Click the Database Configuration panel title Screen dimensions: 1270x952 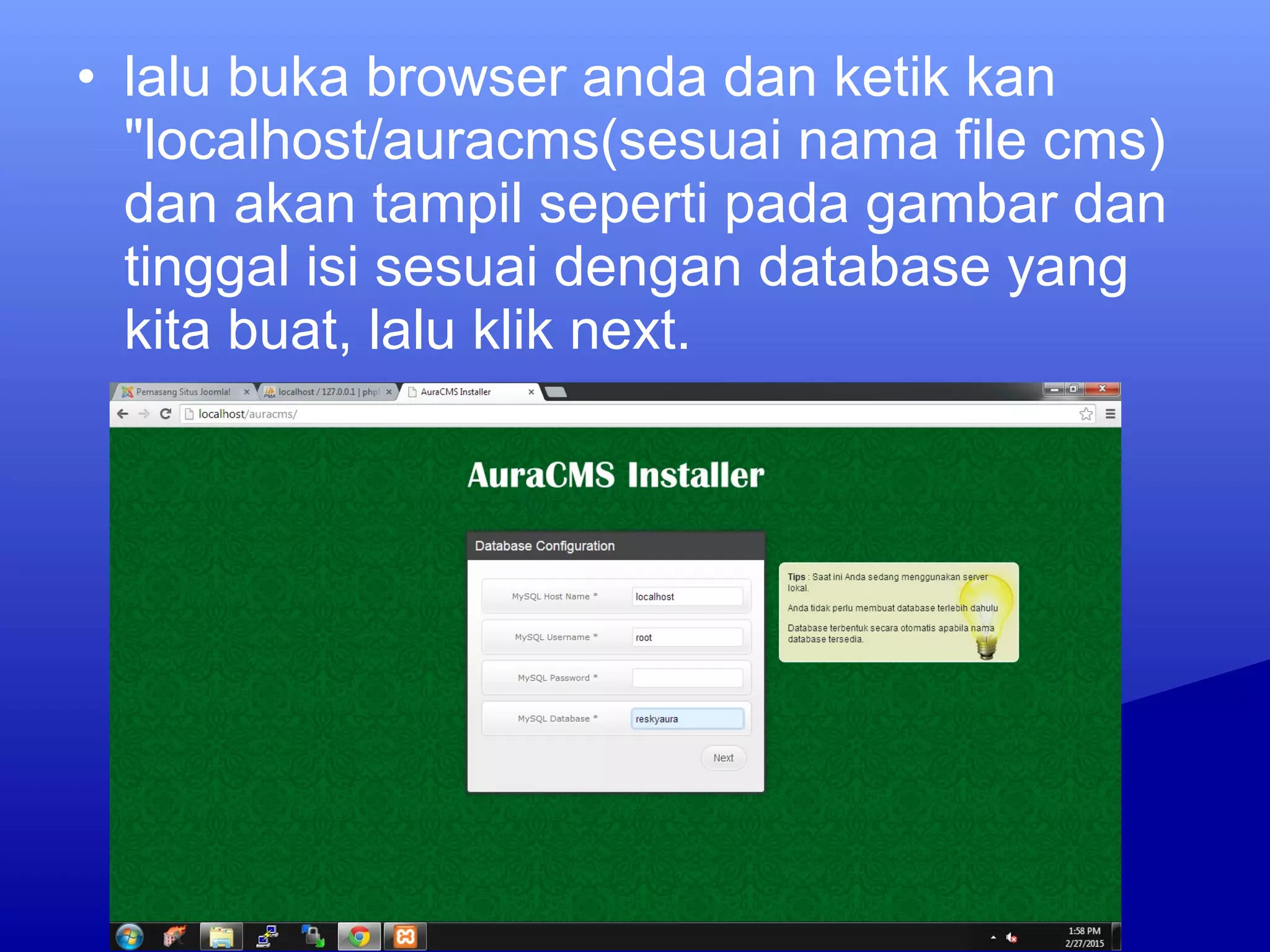(x=545, y=546)
